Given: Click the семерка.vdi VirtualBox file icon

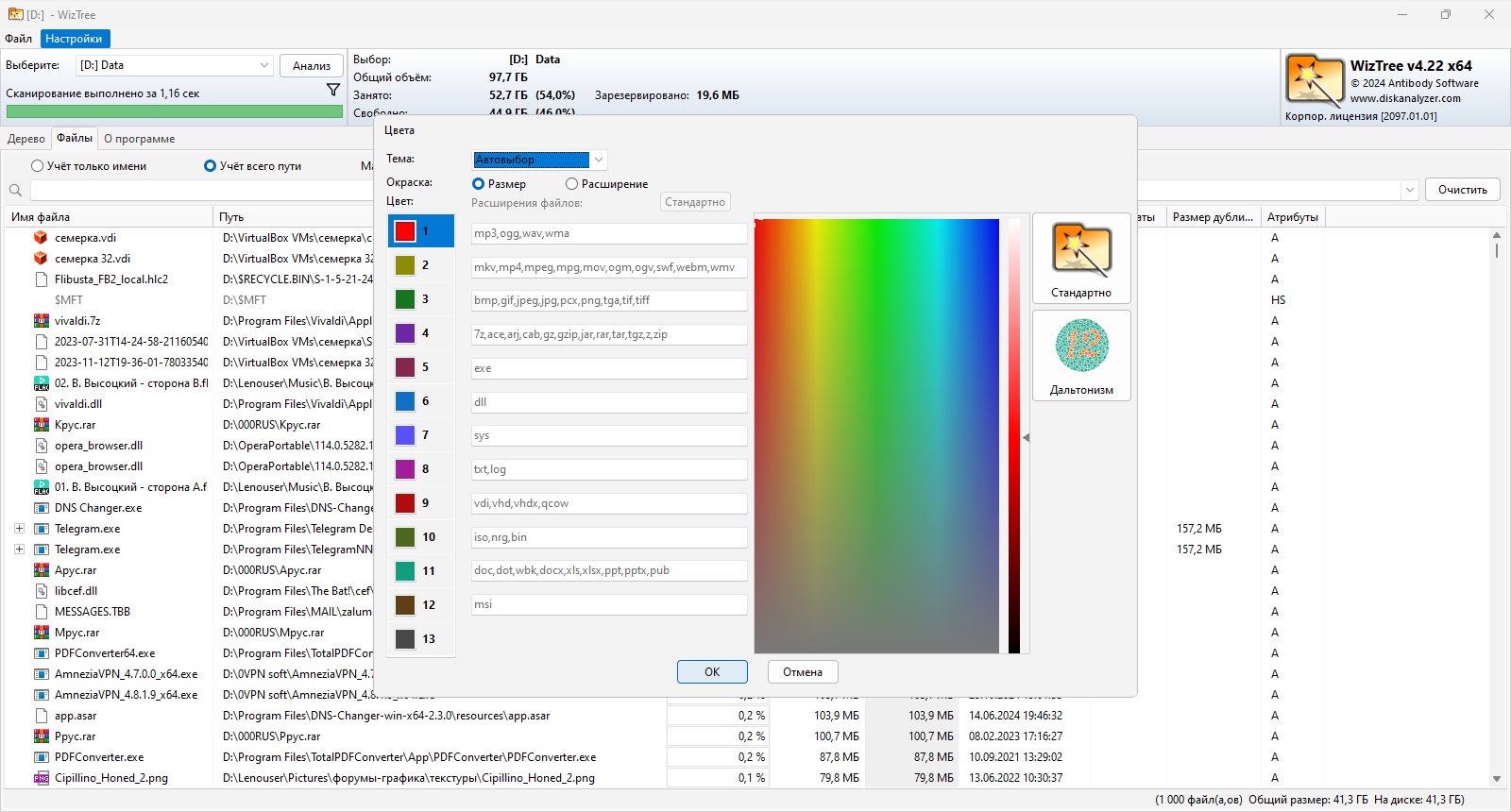Looking at the screenshot, I should 41,238.
